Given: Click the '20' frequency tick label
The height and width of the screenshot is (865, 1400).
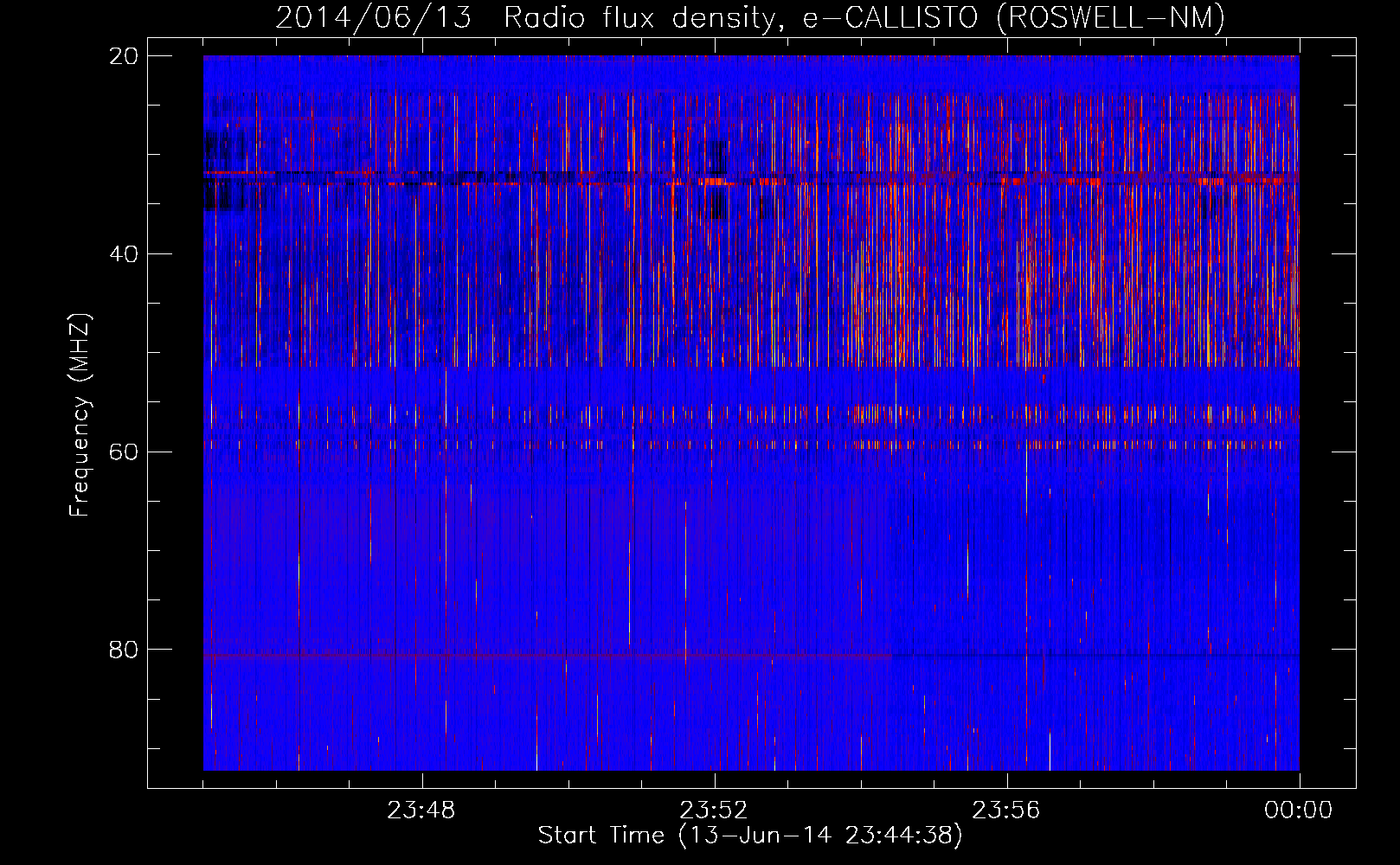Looking at the screenshot, I should (124, 56).
